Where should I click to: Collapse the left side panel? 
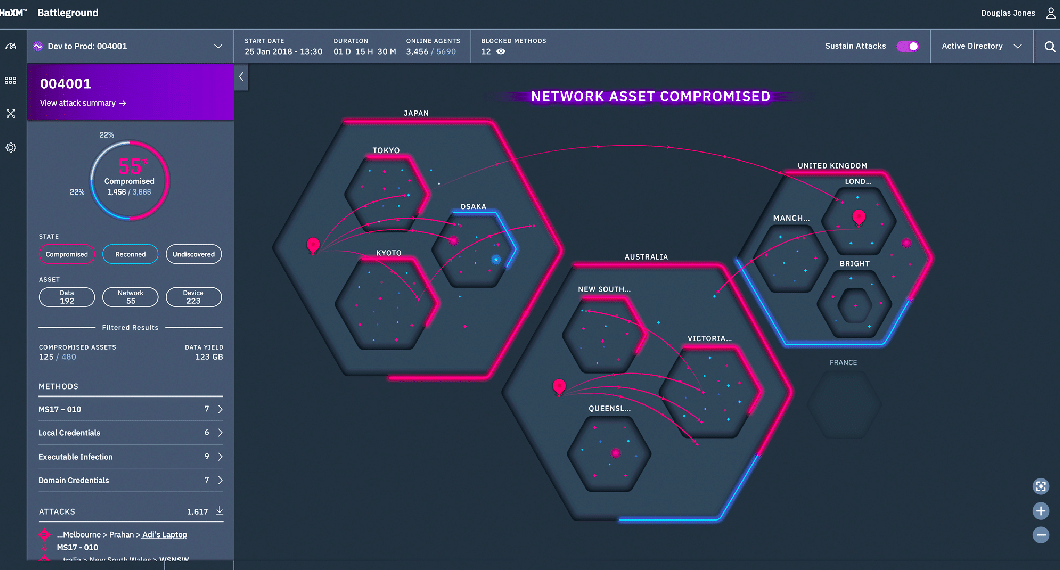coord(241,77)
